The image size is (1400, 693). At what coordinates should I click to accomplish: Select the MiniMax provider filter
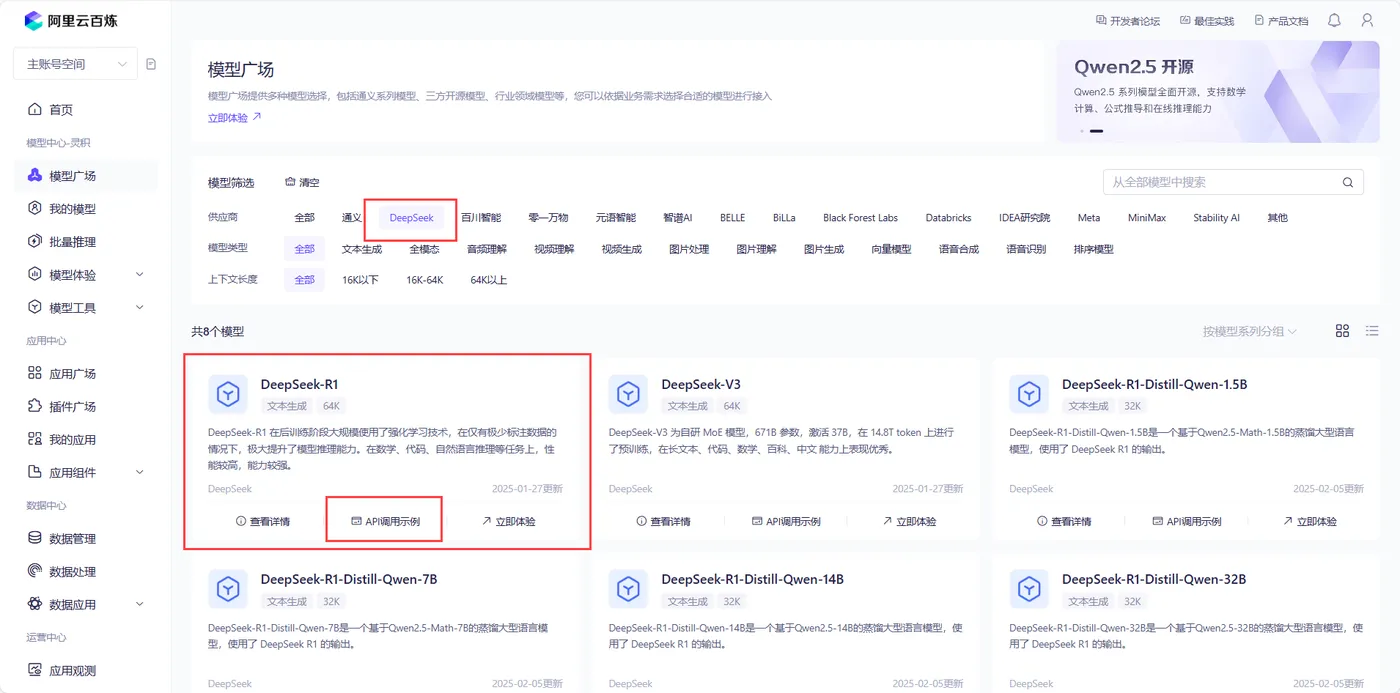click(1147, 218)
